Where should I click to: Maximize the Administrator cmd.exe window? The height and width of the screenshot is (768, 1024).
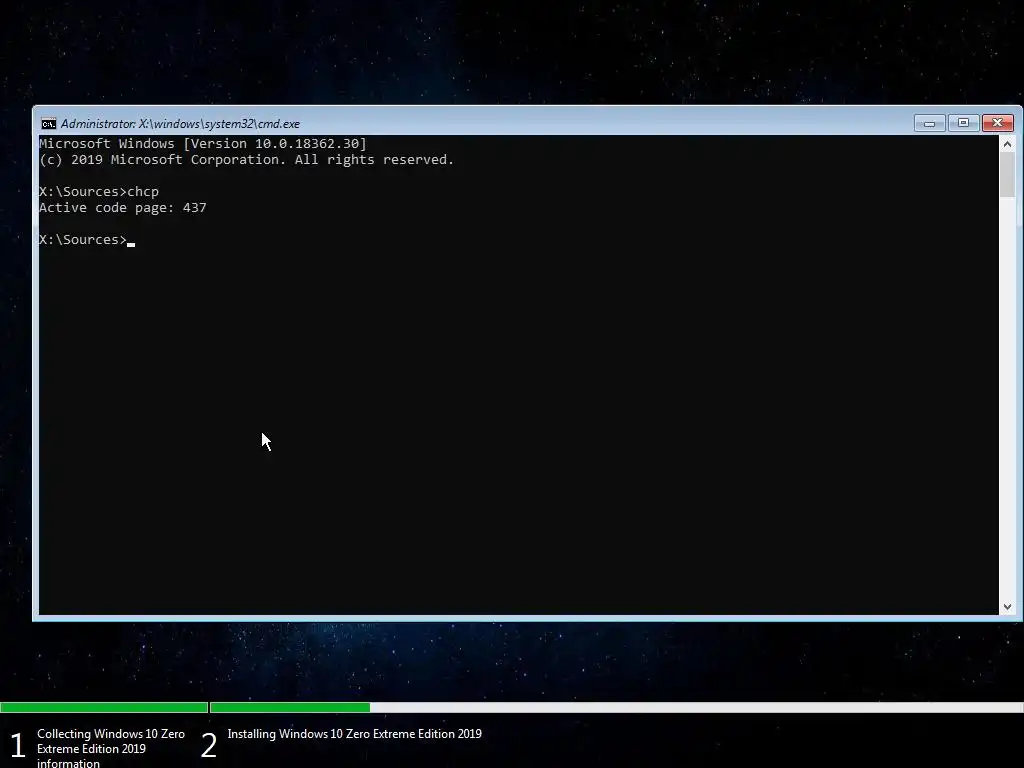pyautogui.click(x=963, y=123)
